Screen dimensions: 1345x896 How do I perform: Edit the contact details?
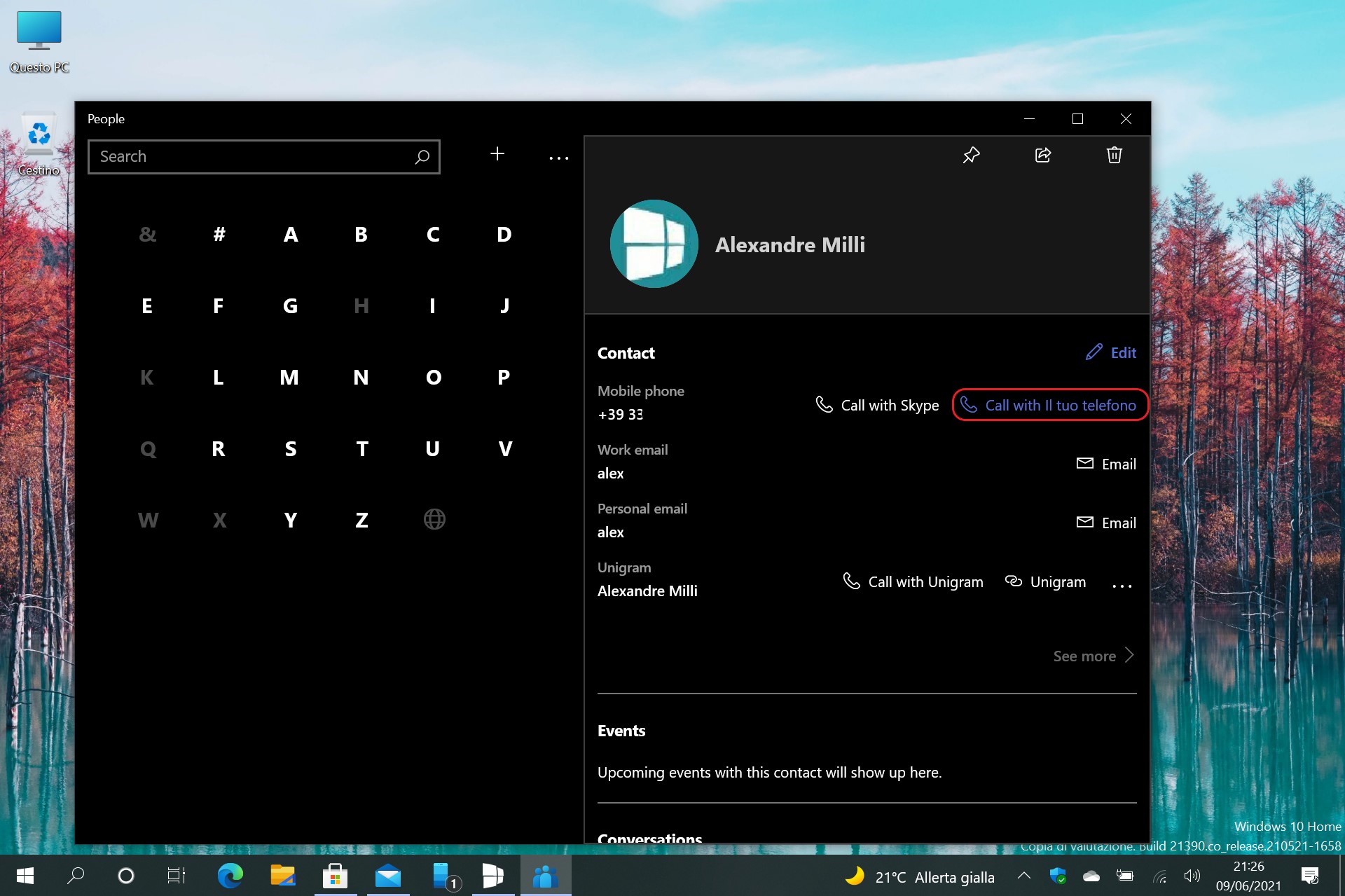point(1111,352)
